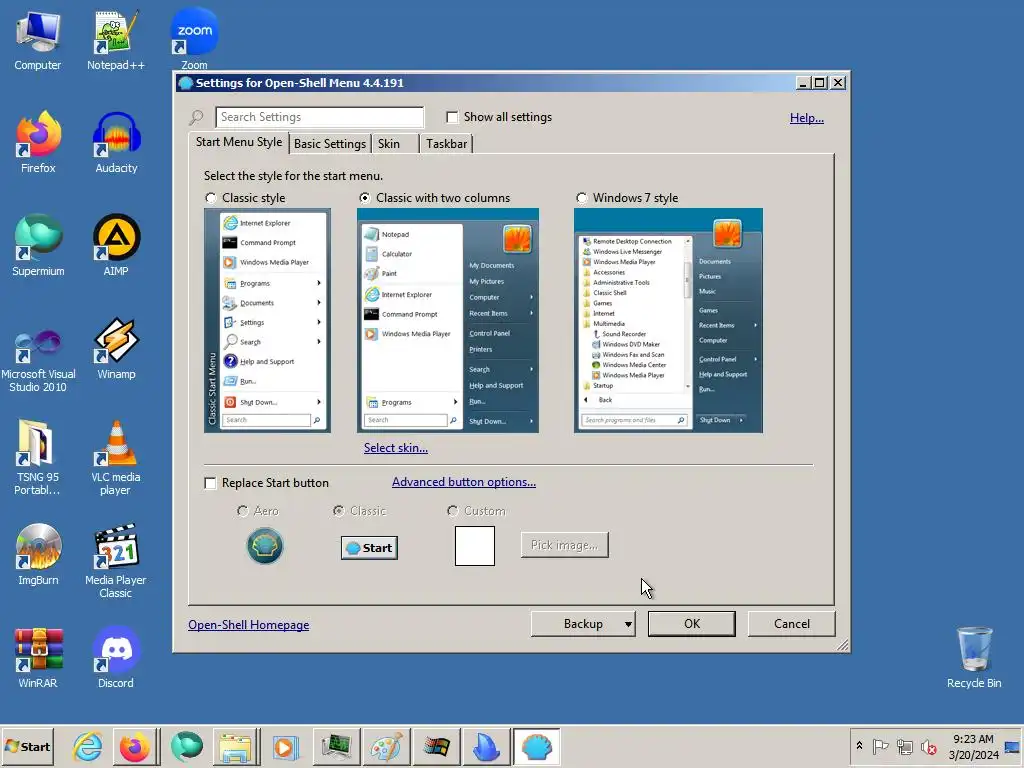1024x768 pixels.
Task: Click the Open-Shell shell taskbar icon
Action: tap(537, 746)
